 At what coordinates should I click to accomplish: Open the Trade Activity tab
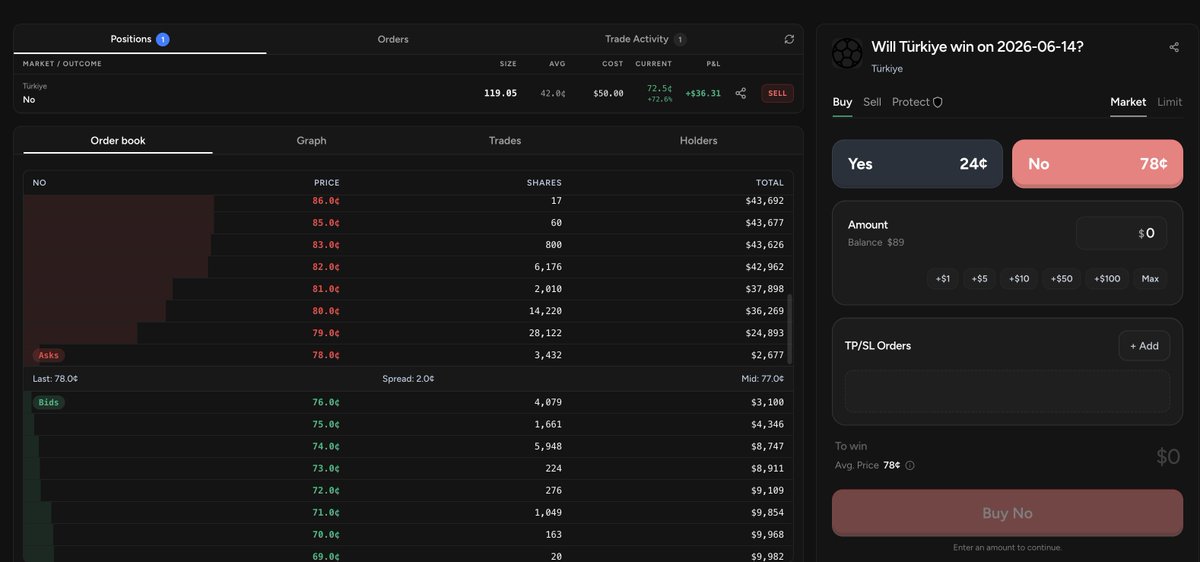[x=645, y=39]
